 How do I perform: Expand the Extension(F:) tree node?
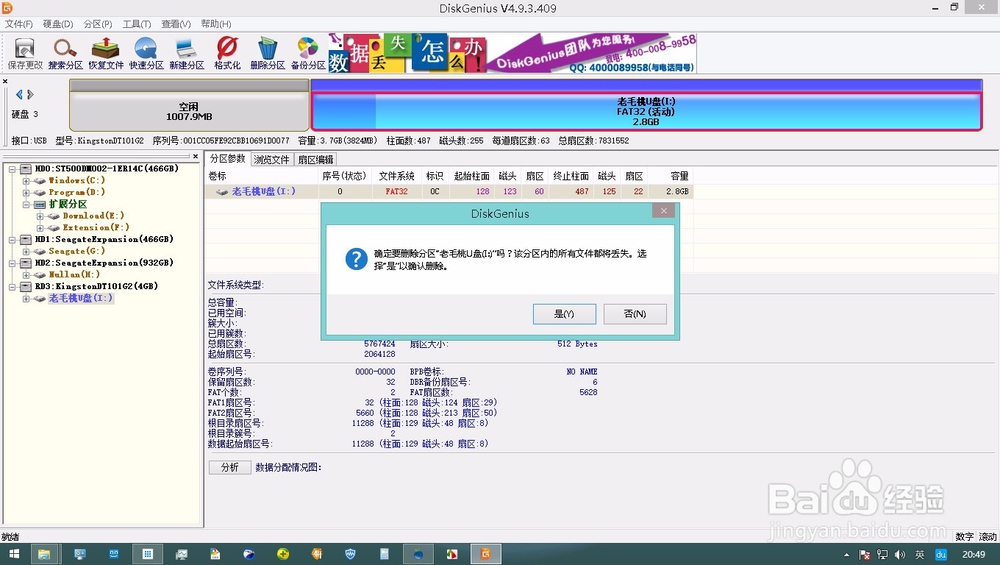point(40,228)
